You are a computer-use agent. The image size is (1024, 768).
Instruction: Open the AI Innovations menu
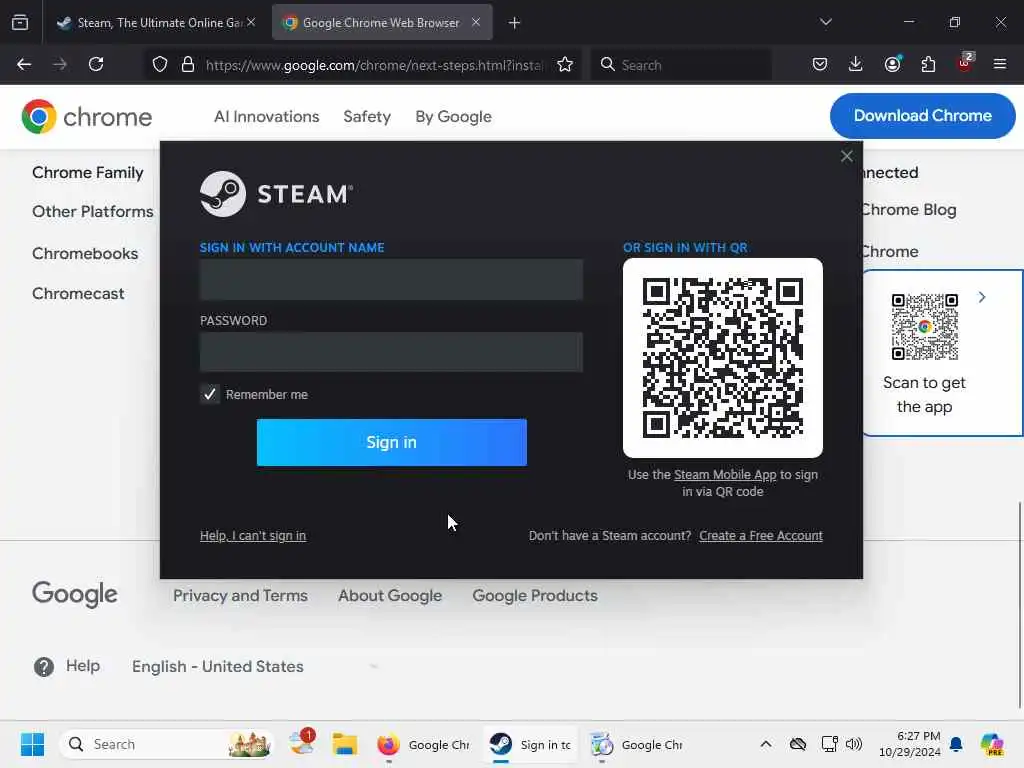coord(266,116)
